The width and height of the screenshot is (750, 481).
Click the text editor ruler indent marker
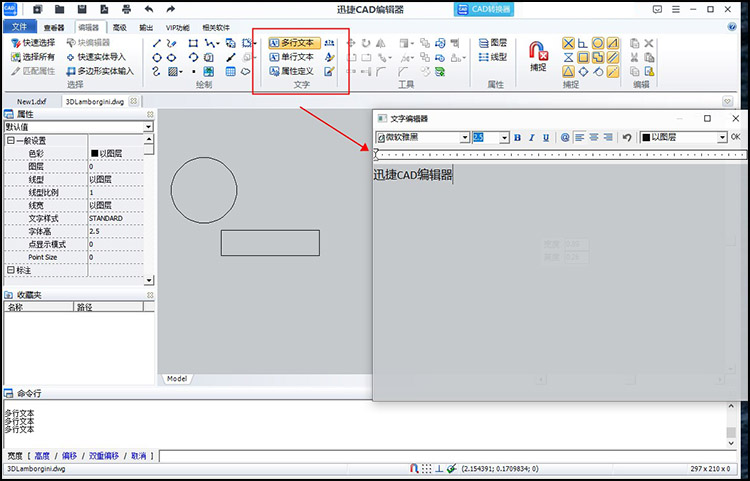376,154
